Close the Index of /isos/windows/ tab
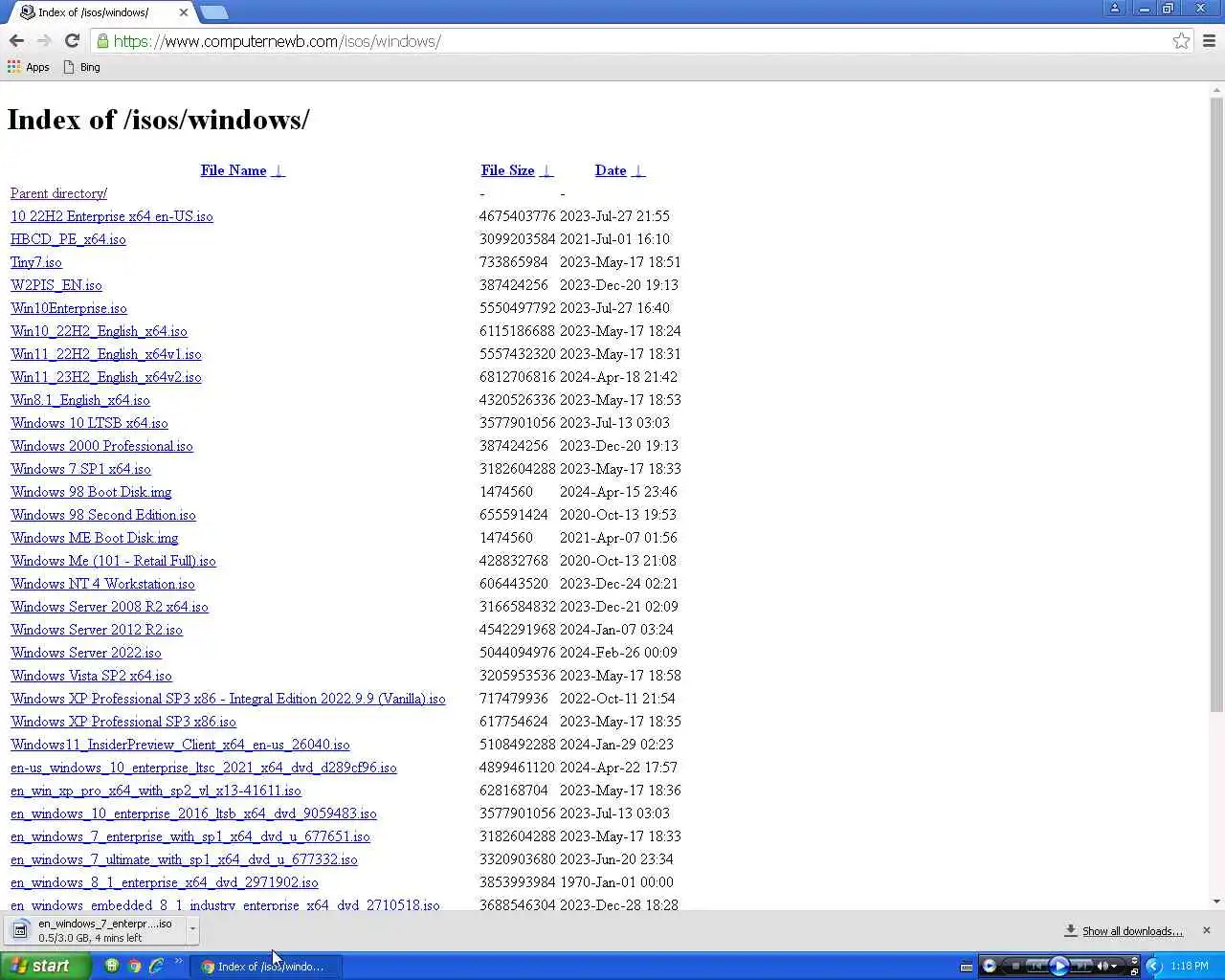 coord(184,12)
